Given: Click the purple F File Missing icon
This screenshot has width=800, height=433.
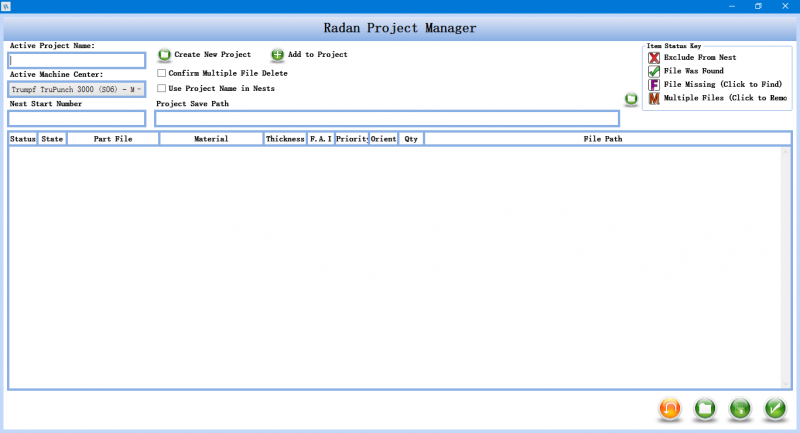Looking at the screenshot, I should click(x=654, y=85).
